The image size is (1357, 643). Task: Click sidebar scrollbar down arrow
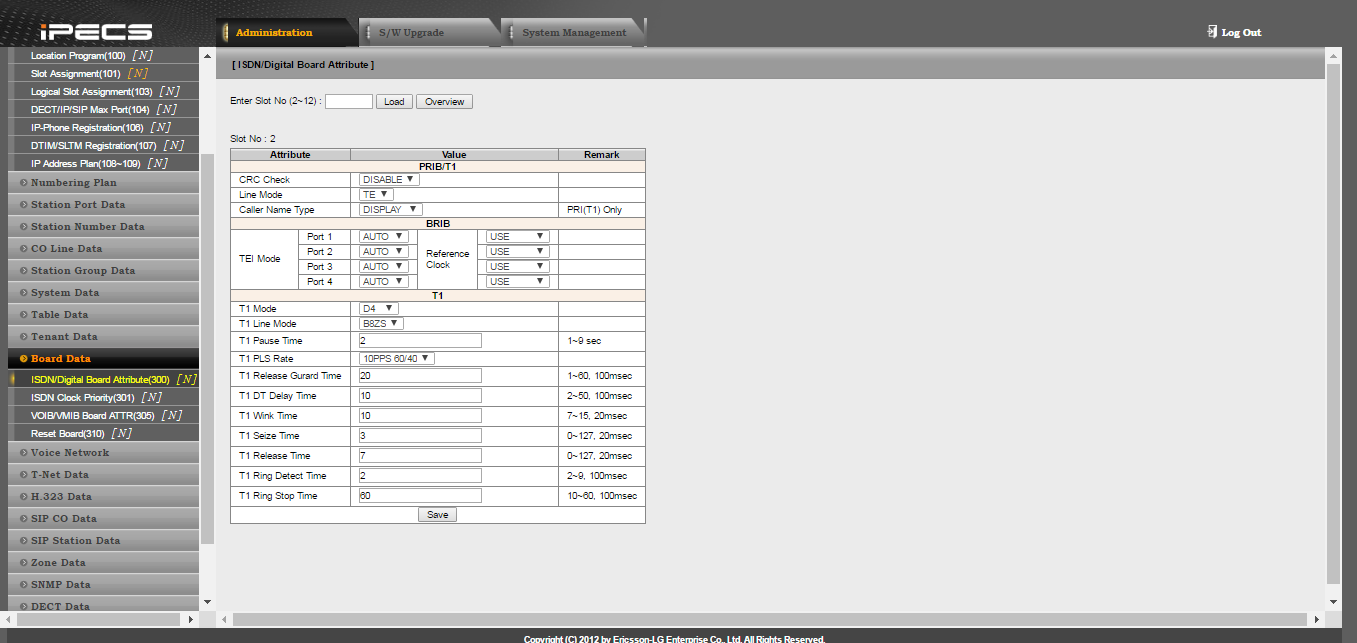click(x=207, y=601)
